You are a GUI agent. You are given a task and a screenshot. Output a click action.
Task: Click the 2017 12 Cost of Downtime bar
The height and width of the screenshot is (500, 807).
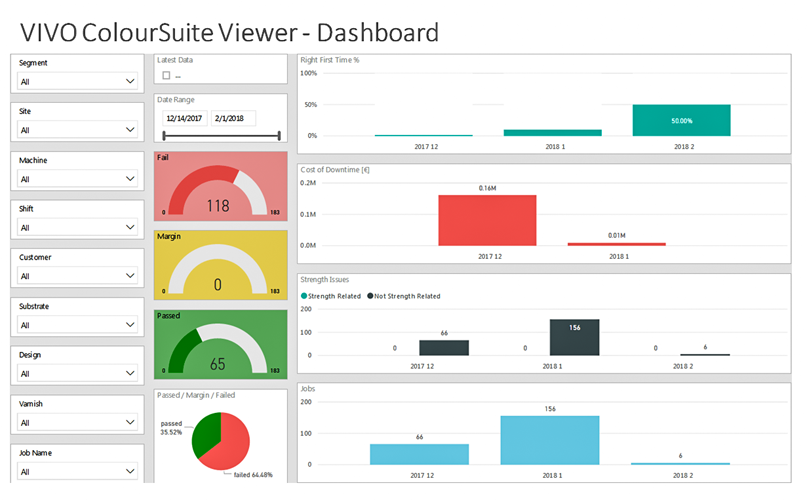(x=487, y=220)
